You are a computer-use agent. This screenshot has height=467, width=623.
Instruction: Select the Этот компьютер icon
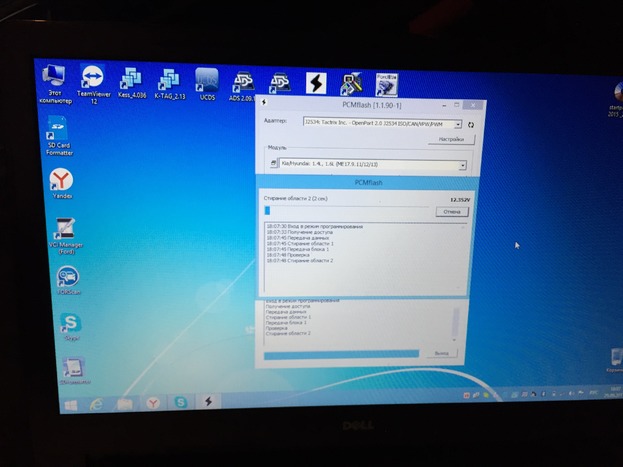click(55, 78)
